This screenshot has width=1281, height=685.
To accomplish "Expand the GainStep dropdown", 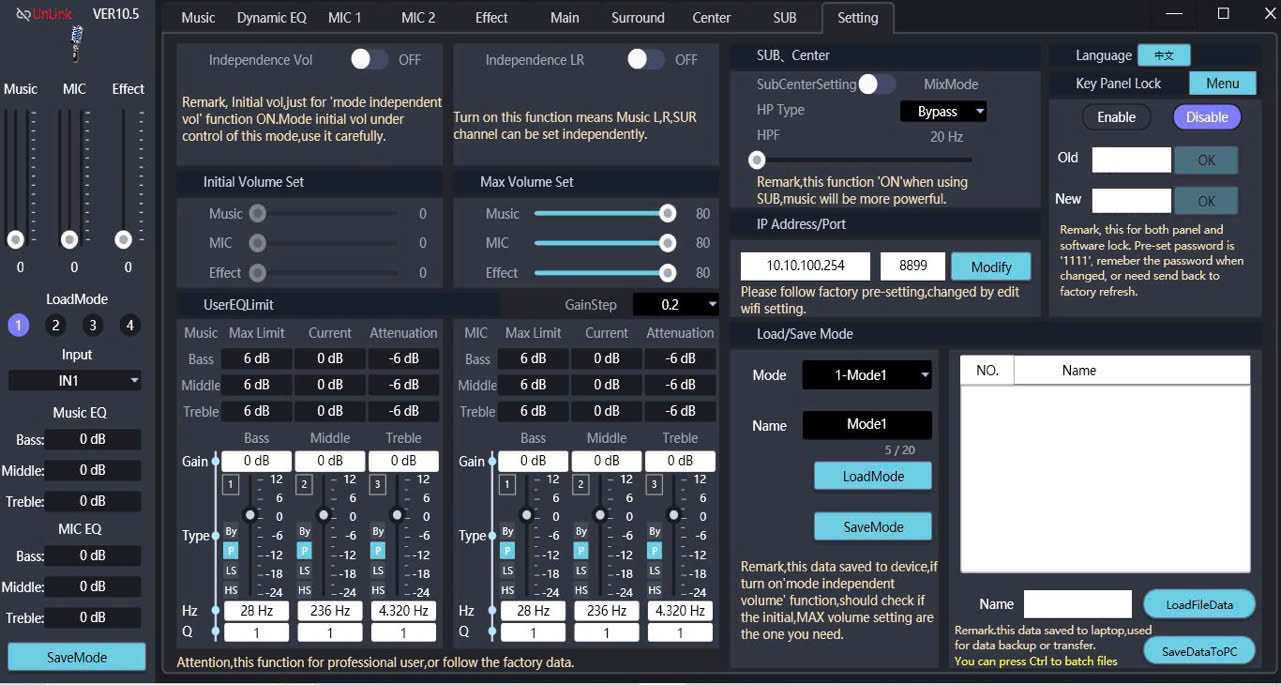I will [676, 304].
